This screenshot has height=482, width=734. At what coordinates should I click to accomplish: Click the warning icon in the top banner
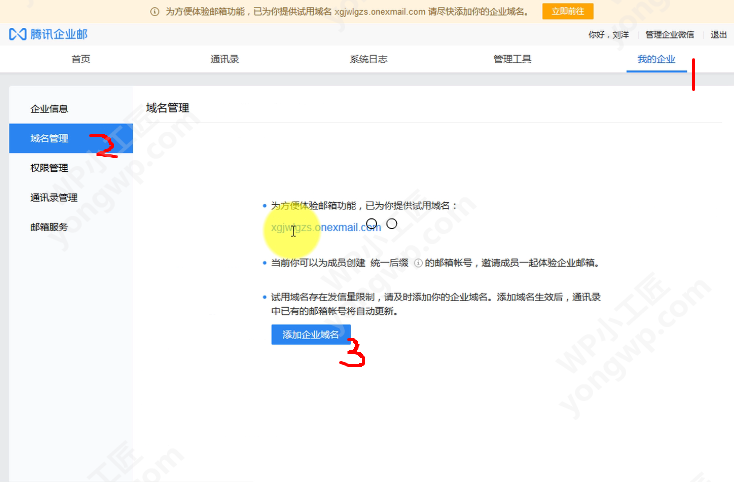coord(155,12)
